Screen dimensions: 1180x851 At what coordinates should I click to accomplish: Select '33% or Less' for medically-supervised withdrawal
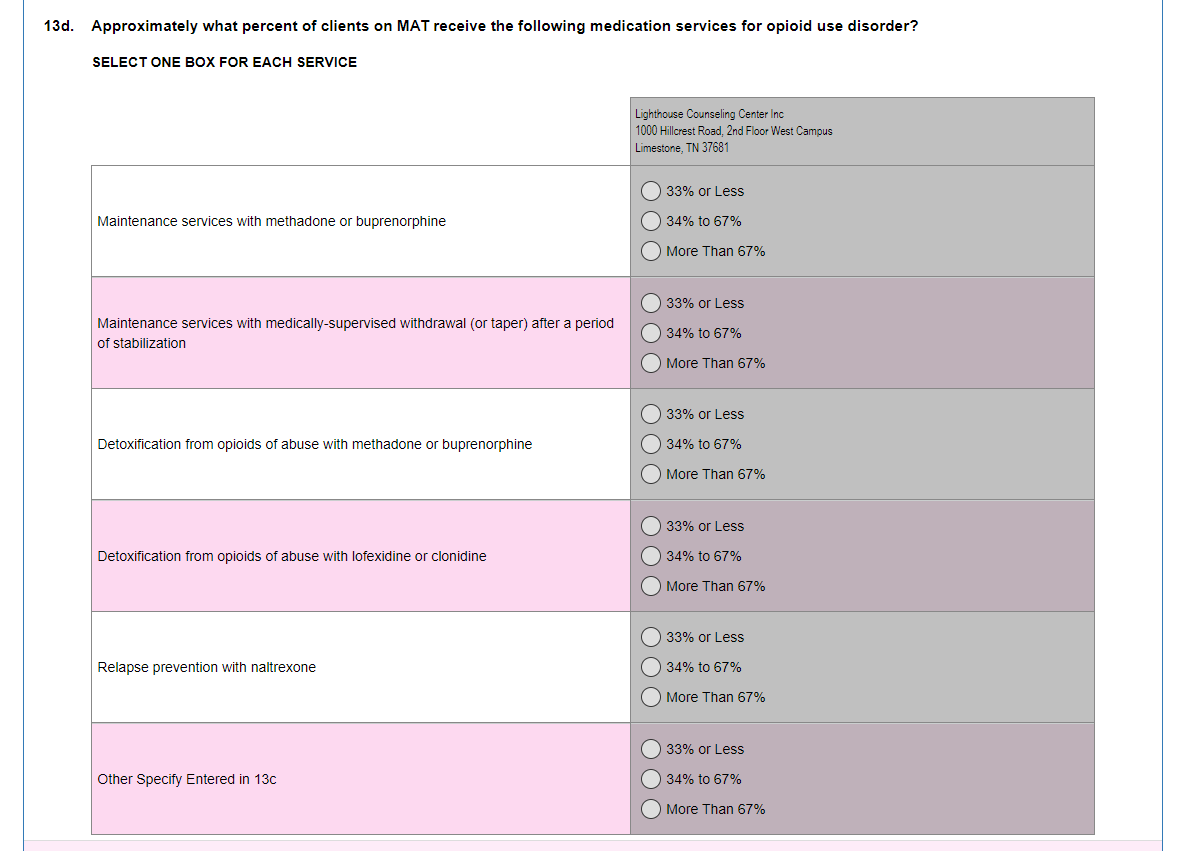(651, 303)
